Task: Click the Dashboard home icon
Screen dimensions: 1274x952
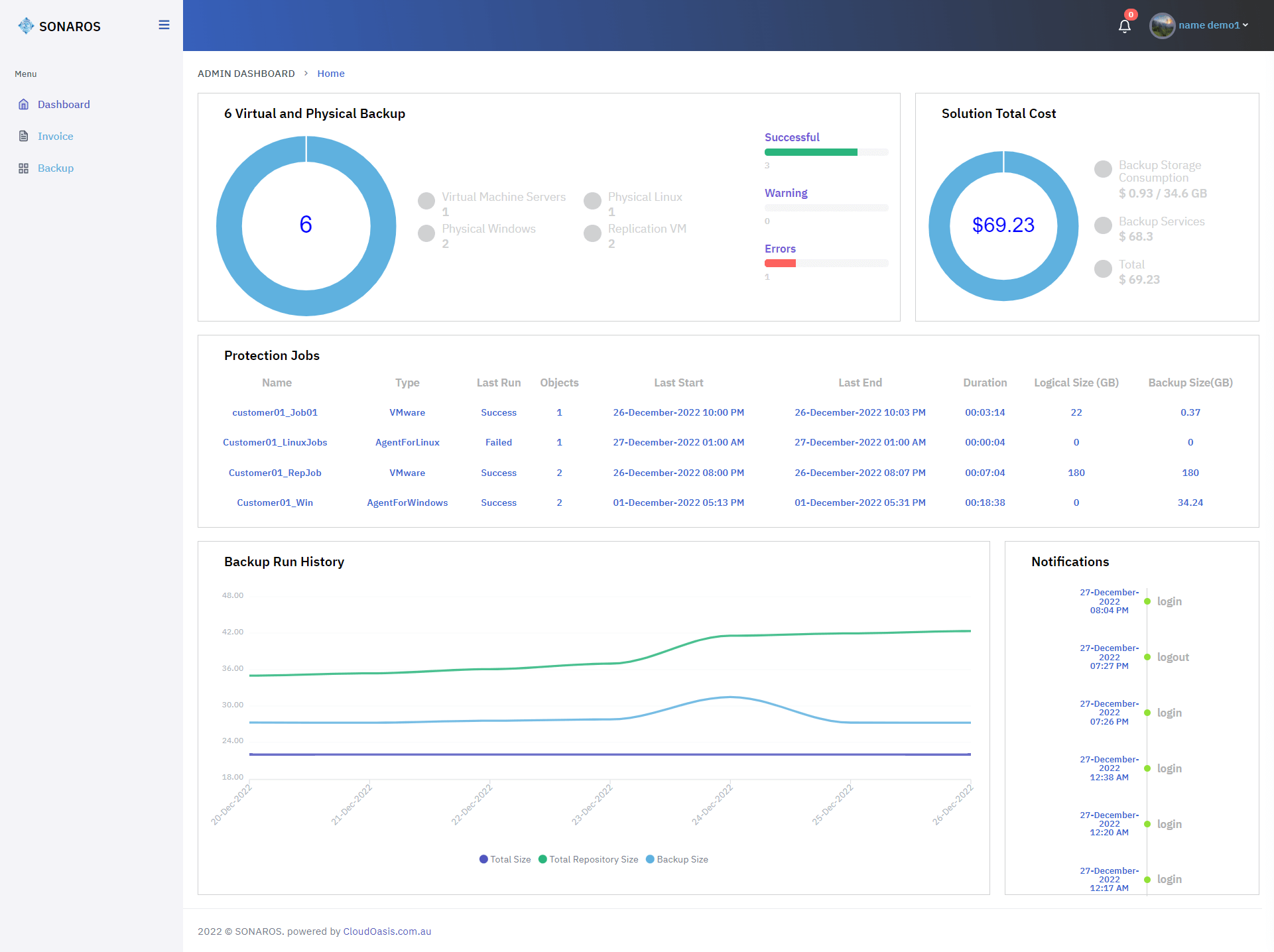Action: [24, 105]
